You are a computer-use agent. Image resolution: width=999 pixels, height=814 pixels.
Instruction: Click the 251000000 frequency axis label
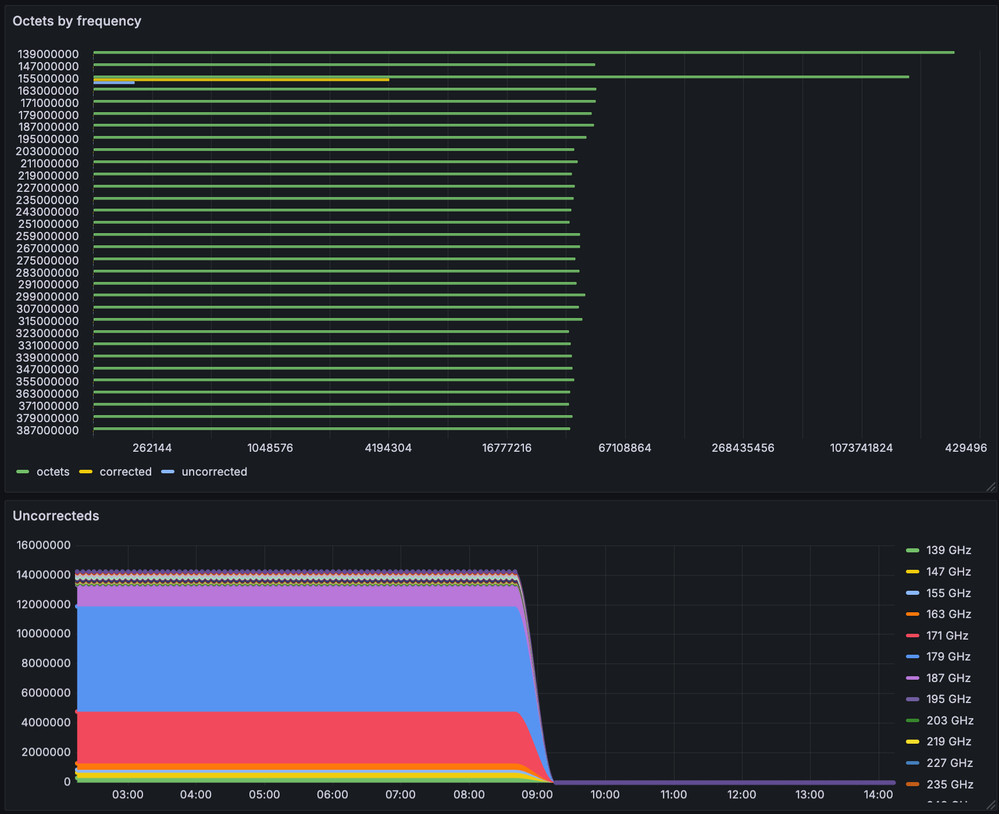point(48,224)
